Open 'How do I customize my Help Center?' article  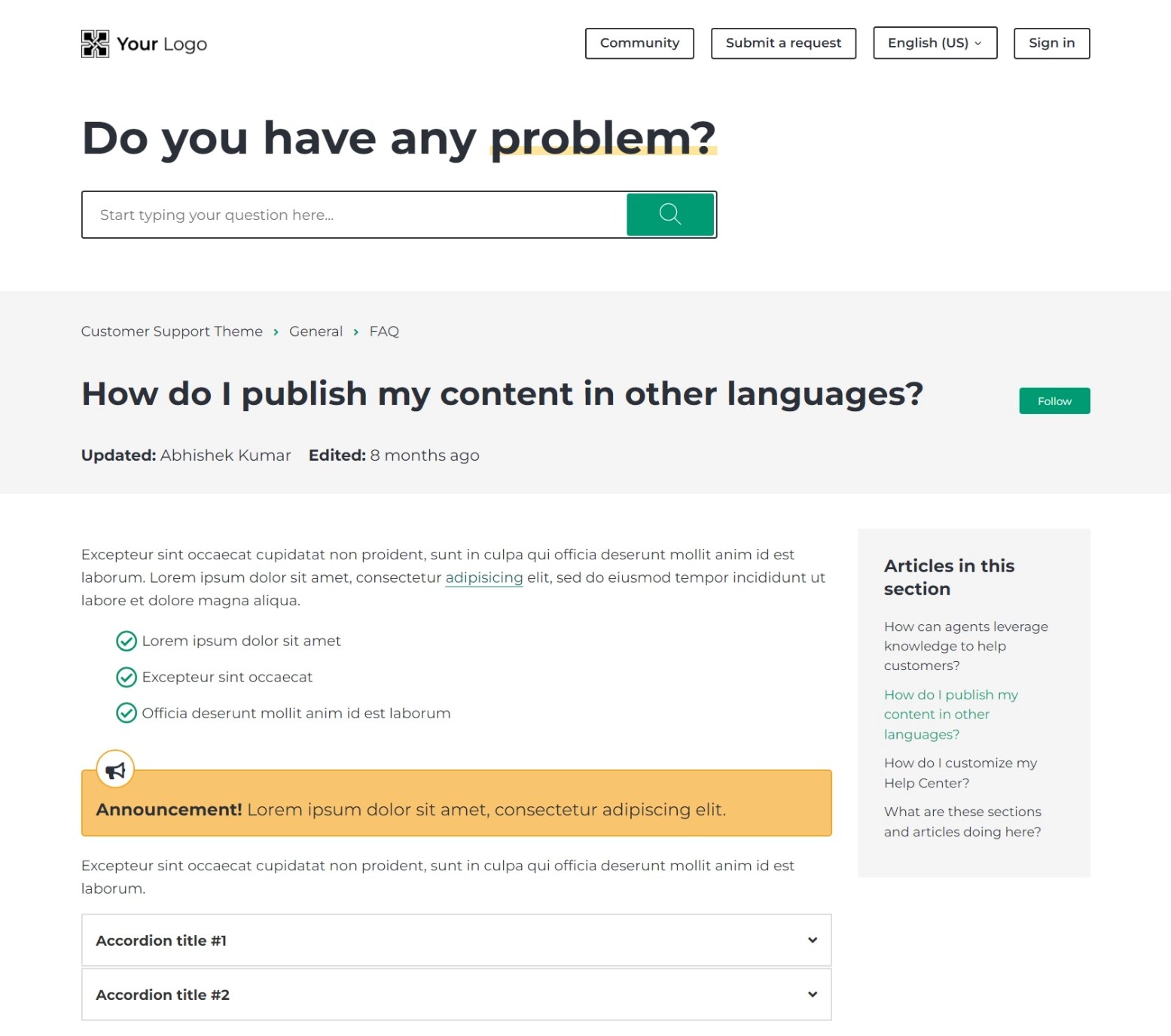pos(959,773)
